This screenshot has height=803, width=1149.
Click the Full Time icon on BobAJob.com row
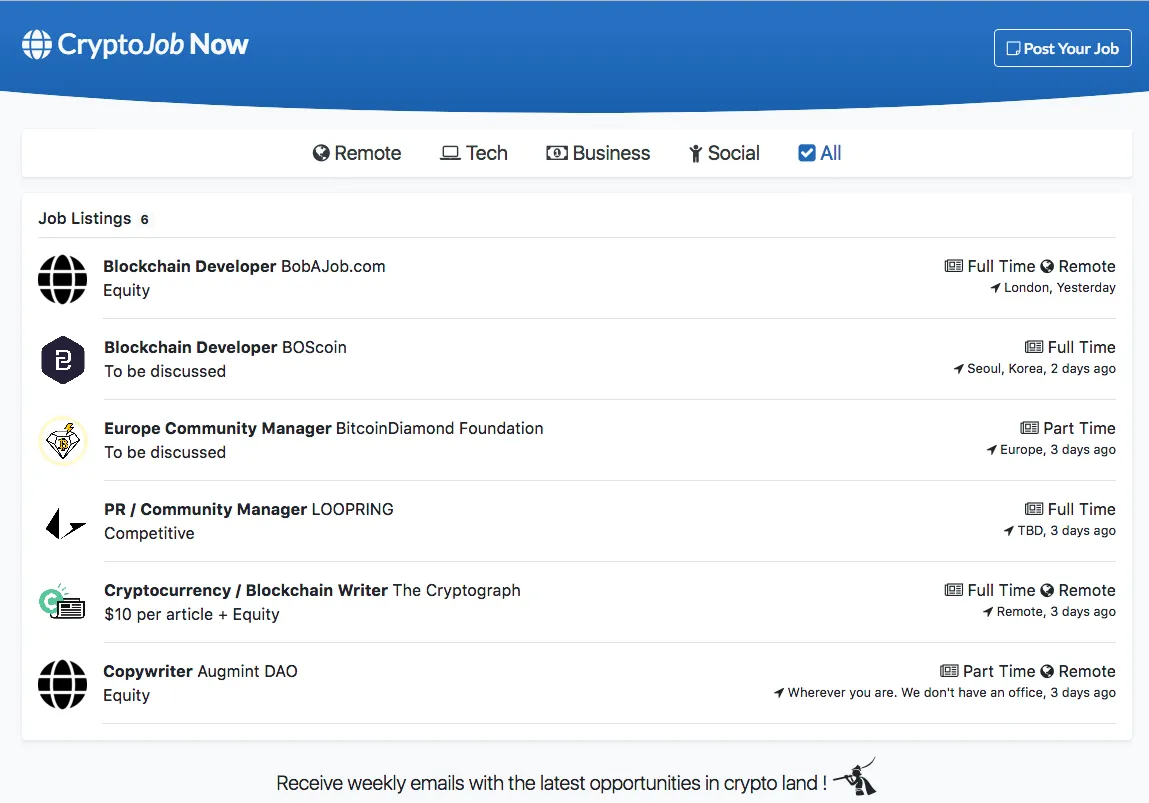953,266
